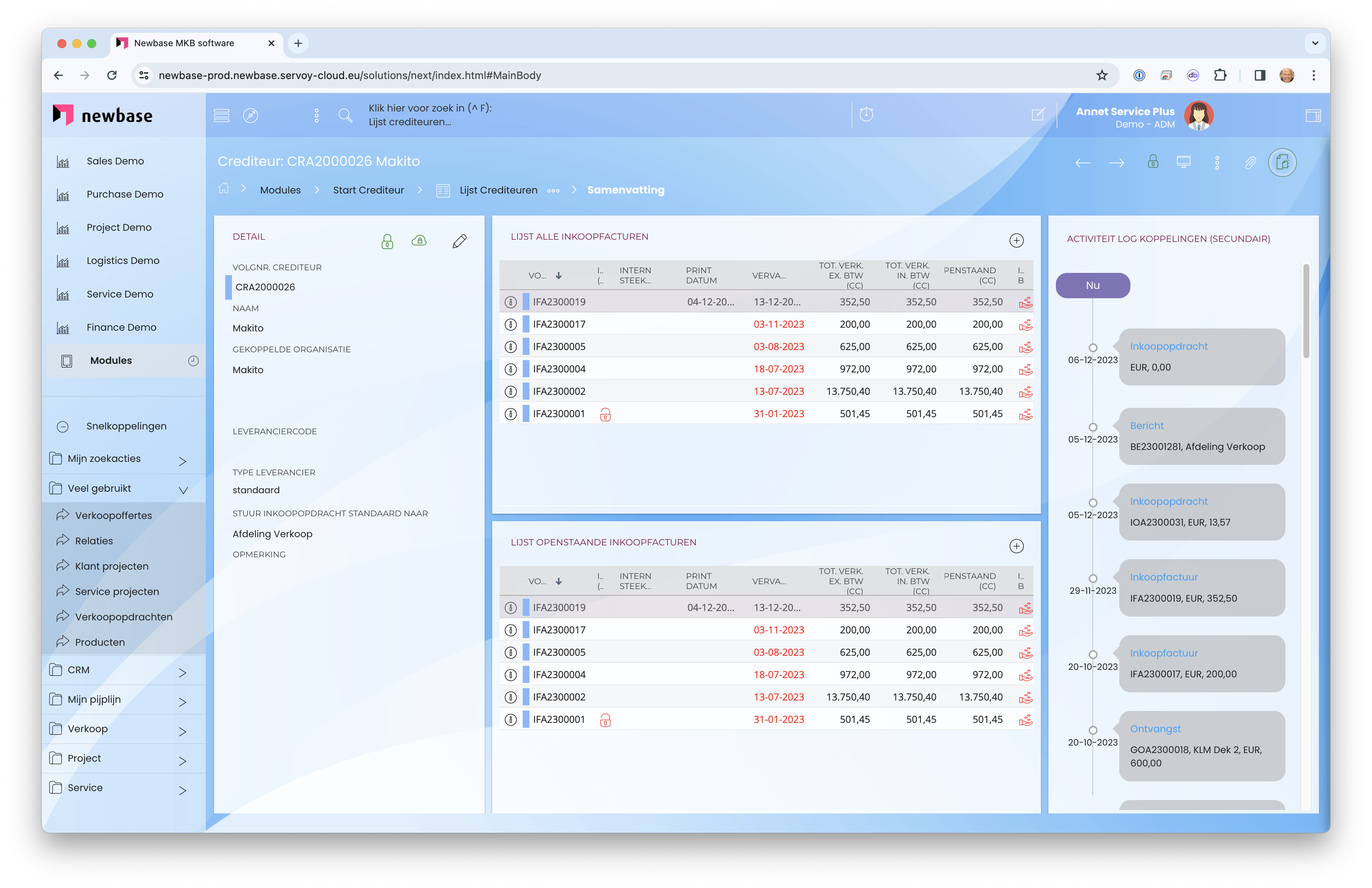
Task: Add invoice via plus in Lijst alle inkoopfacturen
Action: click(x=1016, y=240)
